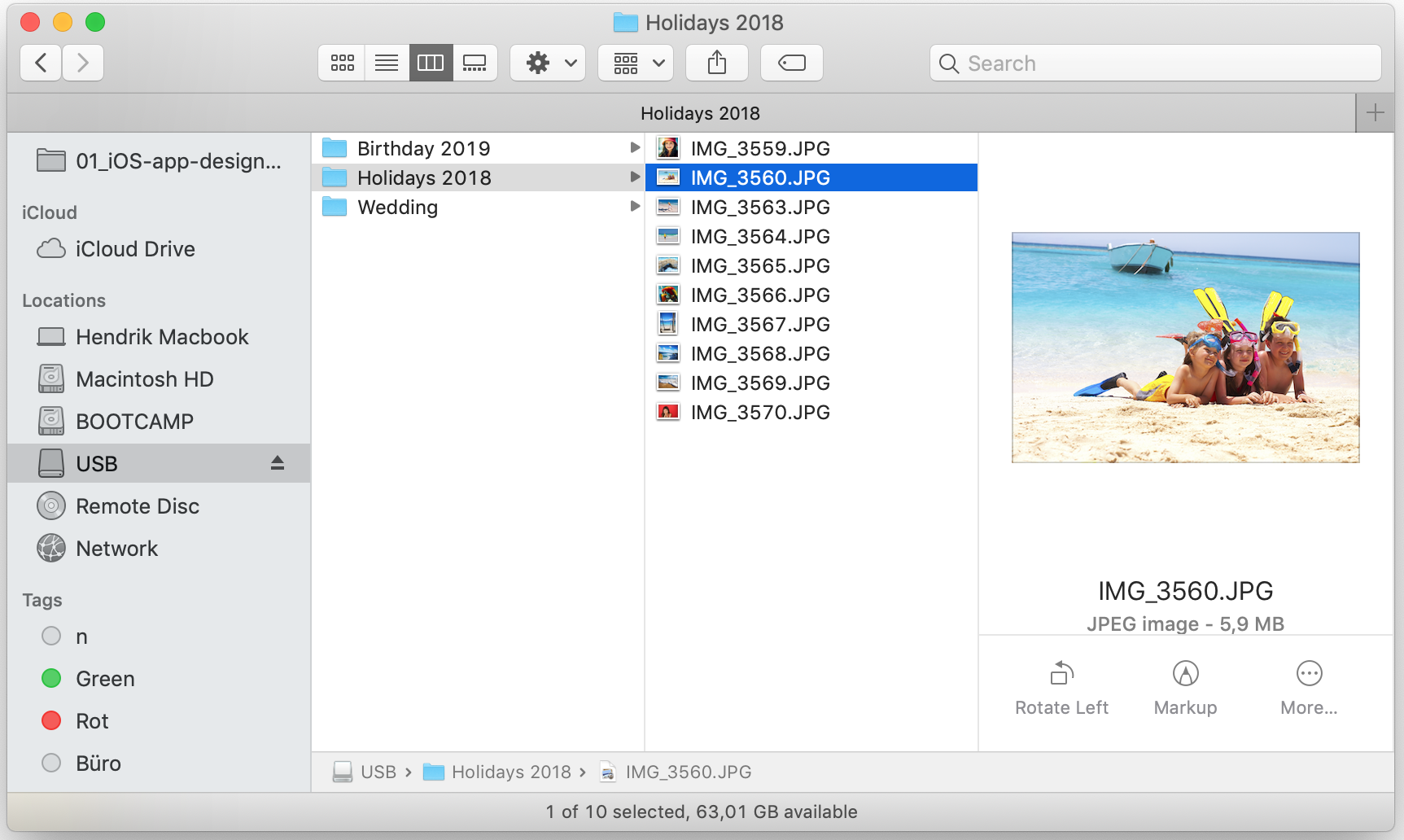Open the More... quick actions

click(x=1309, y=688)
